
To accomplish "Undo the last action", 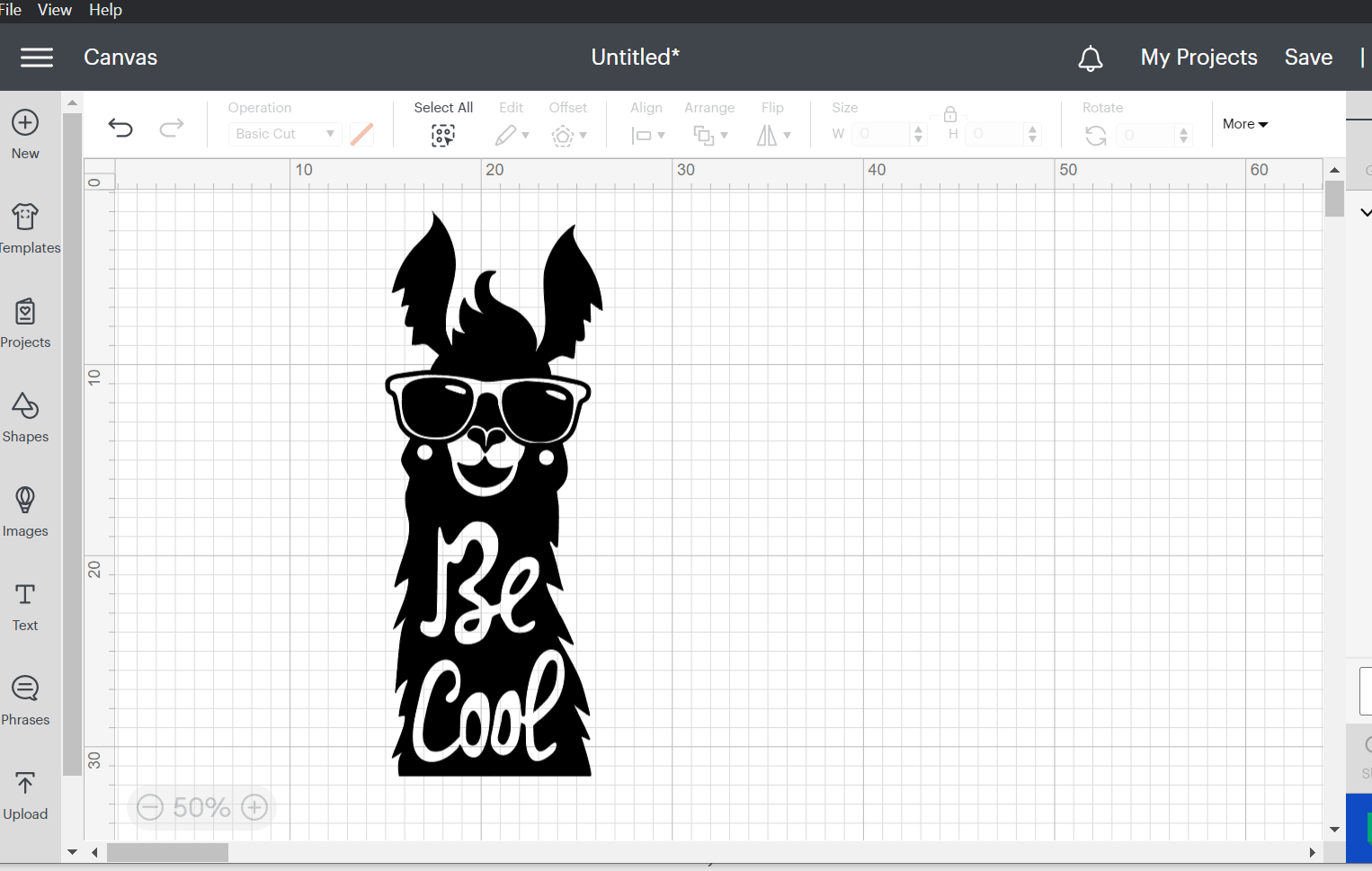I will click(120, 128).
